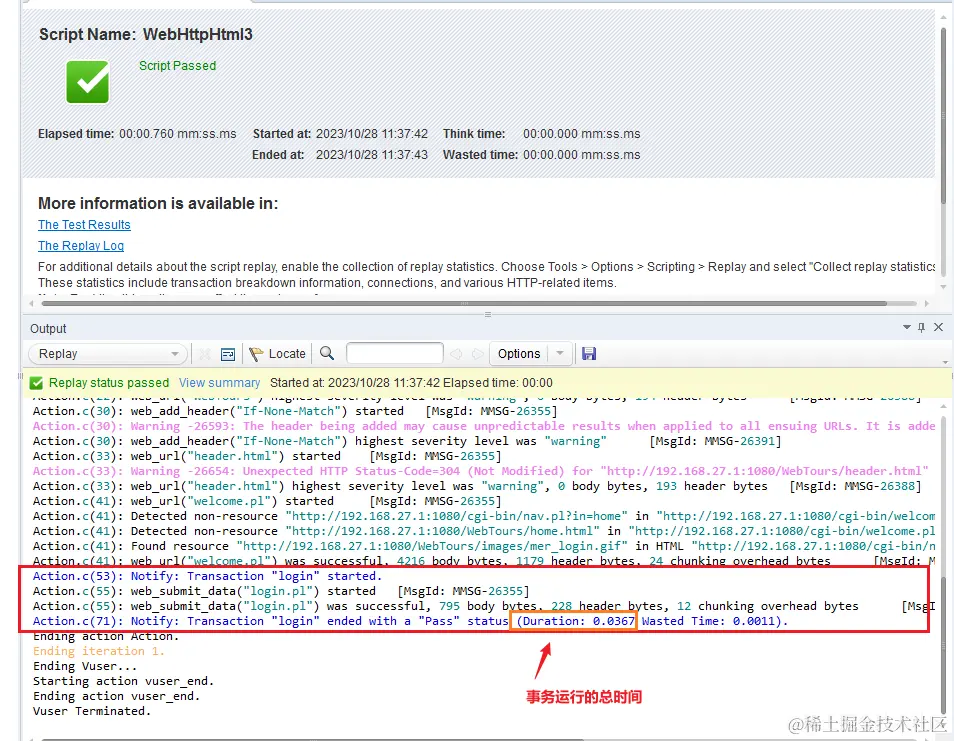
Task: Click the summary pane vertical scrollbar
Action: pos(944,116)
